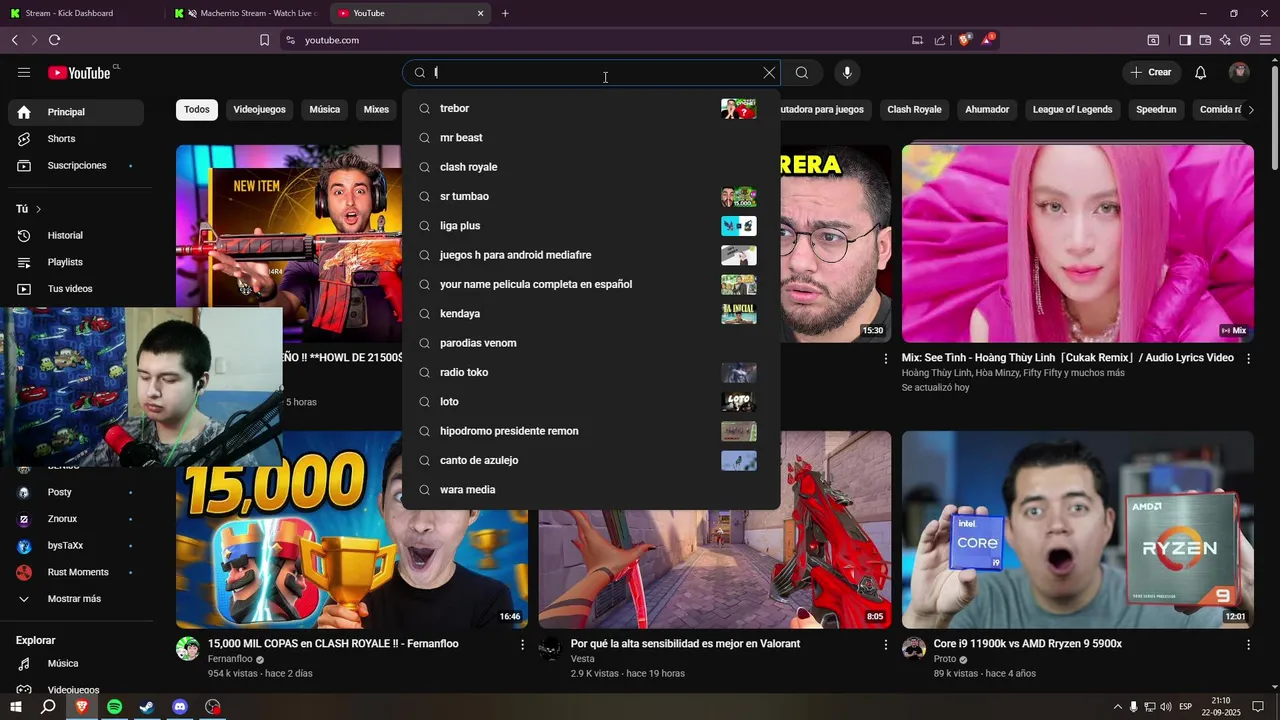Select the 'Speedrun' filter chip
The width and height of the screenshot is (1280, 720).
click(1156, 110)
